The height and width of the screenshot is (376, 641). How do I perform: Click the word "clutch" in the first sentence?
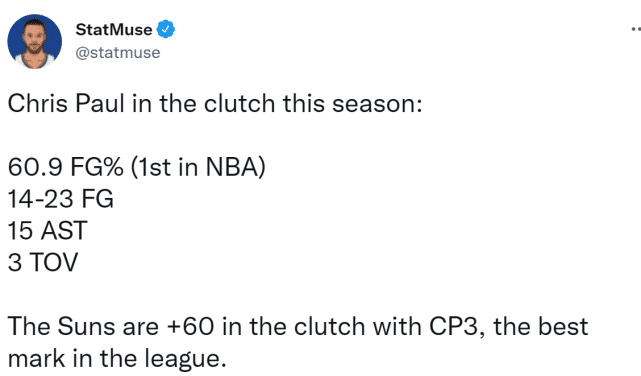(x=240, y=103)
